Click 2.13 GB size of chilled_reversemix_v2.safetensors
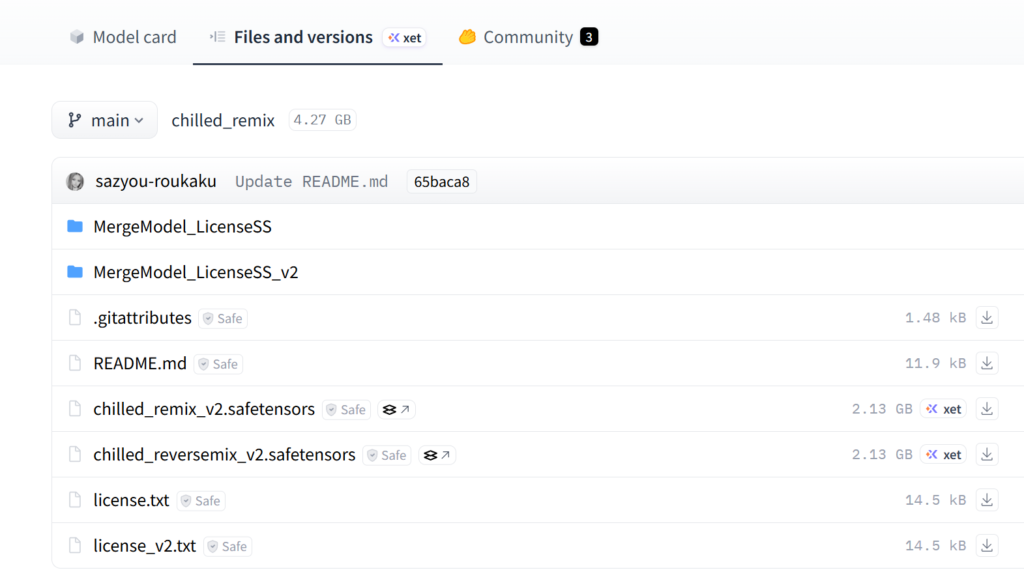The height and width of the screenshot is (579, 1024). 882,455
